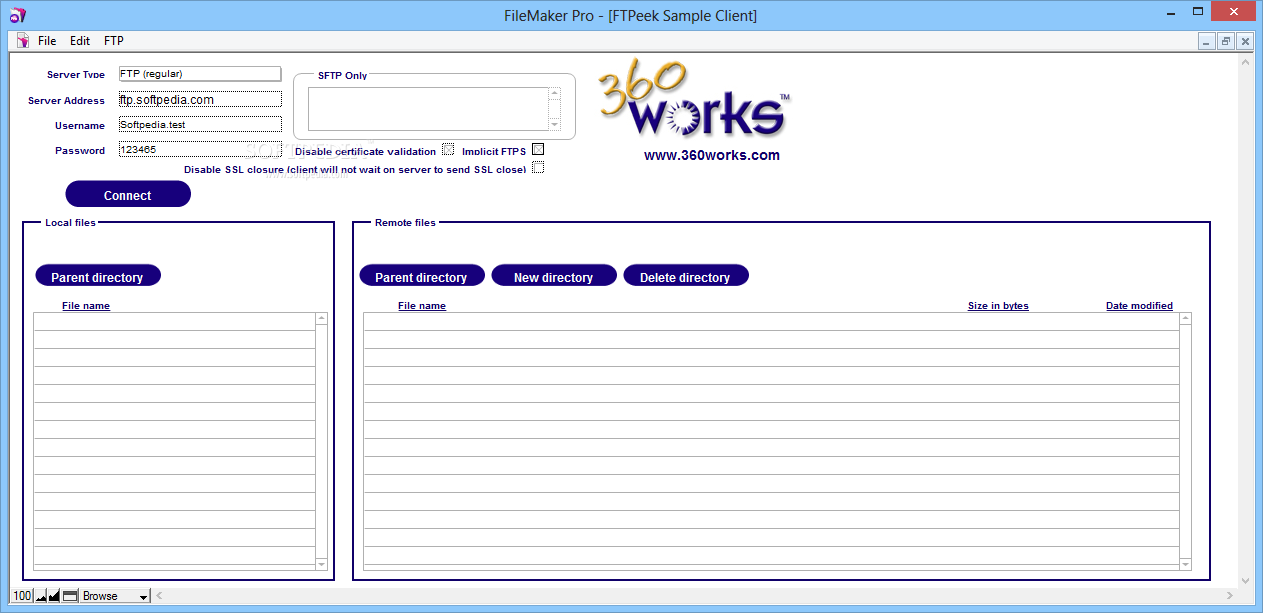Restore the inner document window
The width and height of the screenshot is (1263, 613).
click(x=1226, y=41)
